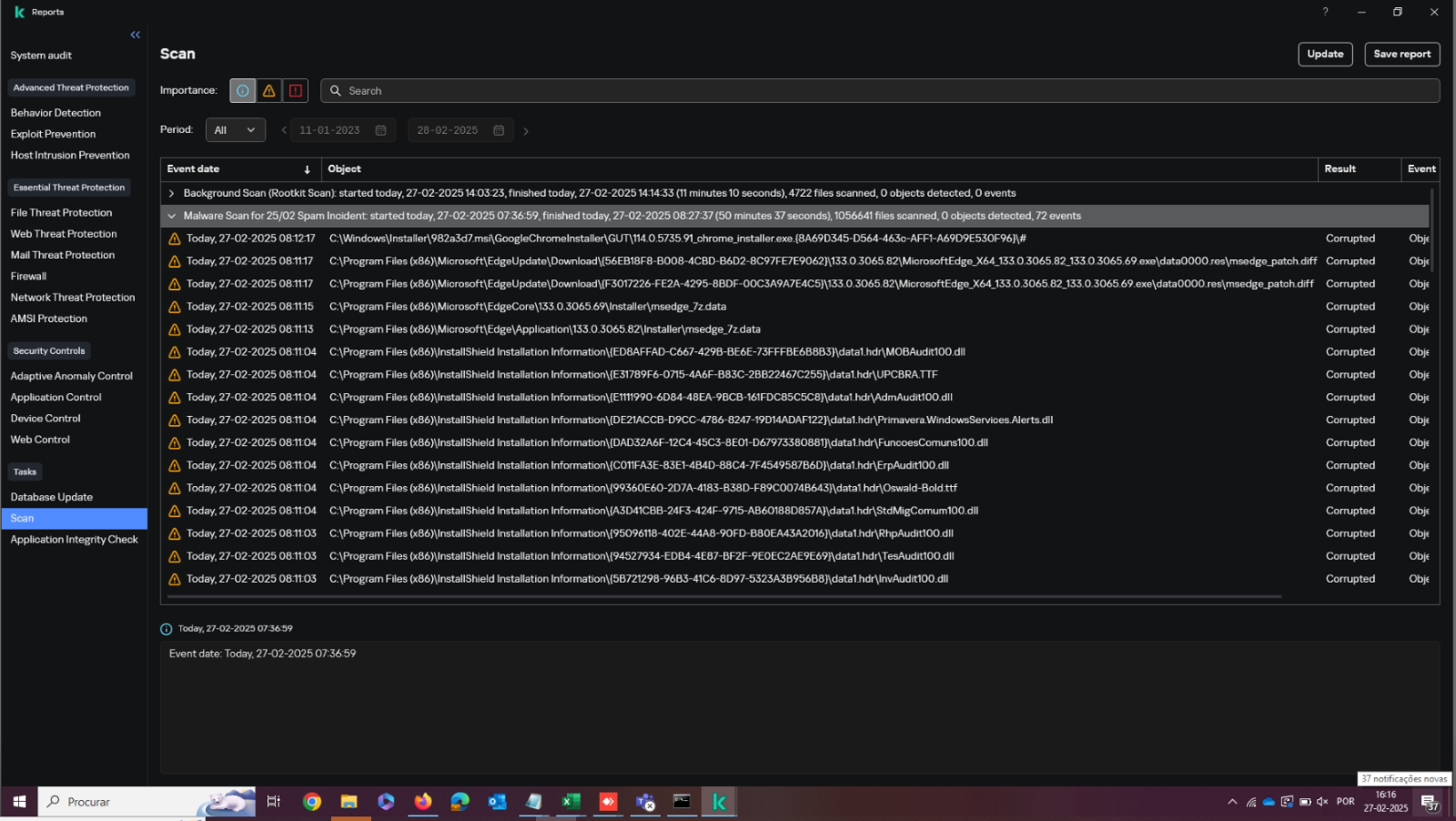
Task: Open Firewall report
Action: point(28,277)
